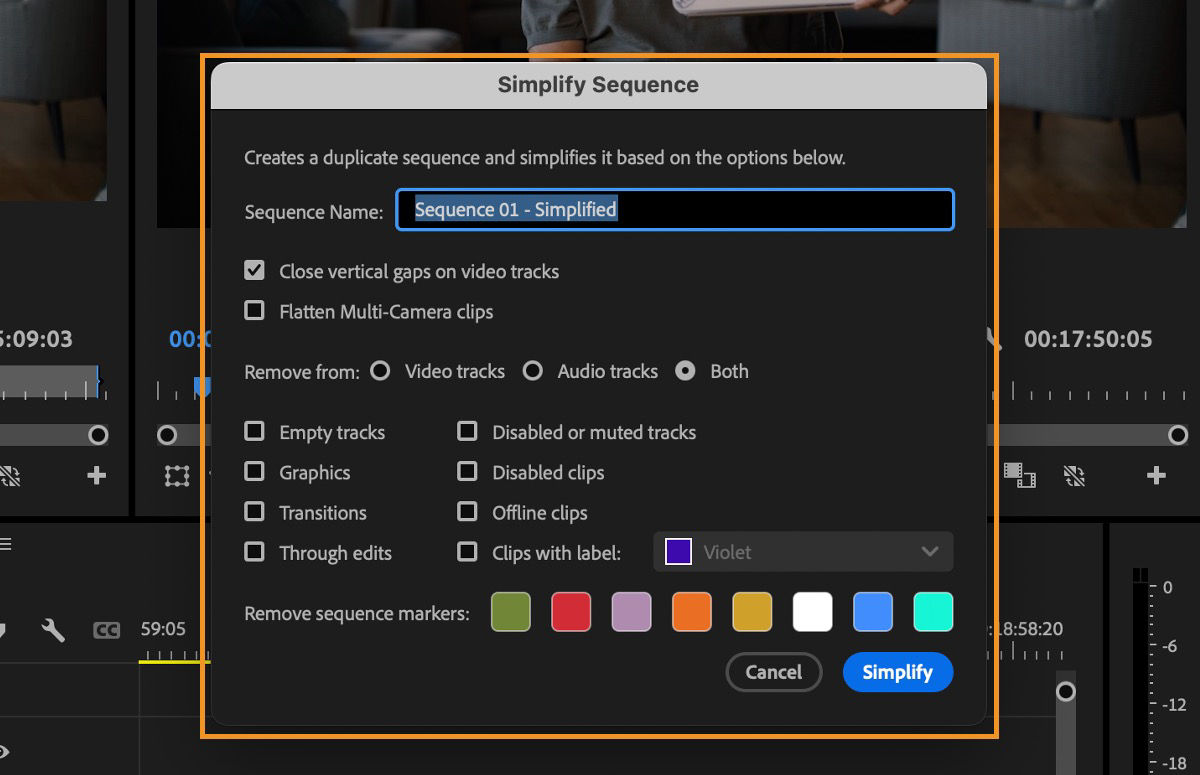The width and height of the screenshot is (1200, 775).
Task: Select the Audio tracks radio button
Action: coord(533,370)
